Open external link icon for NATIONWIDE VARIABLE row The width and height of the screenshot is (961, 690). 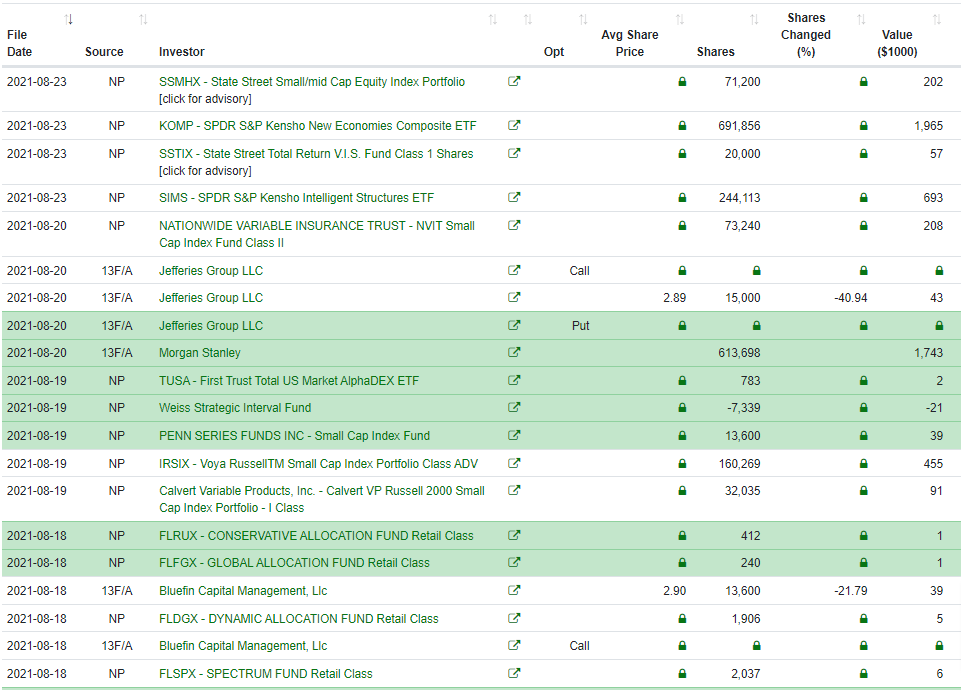point(514,225)
